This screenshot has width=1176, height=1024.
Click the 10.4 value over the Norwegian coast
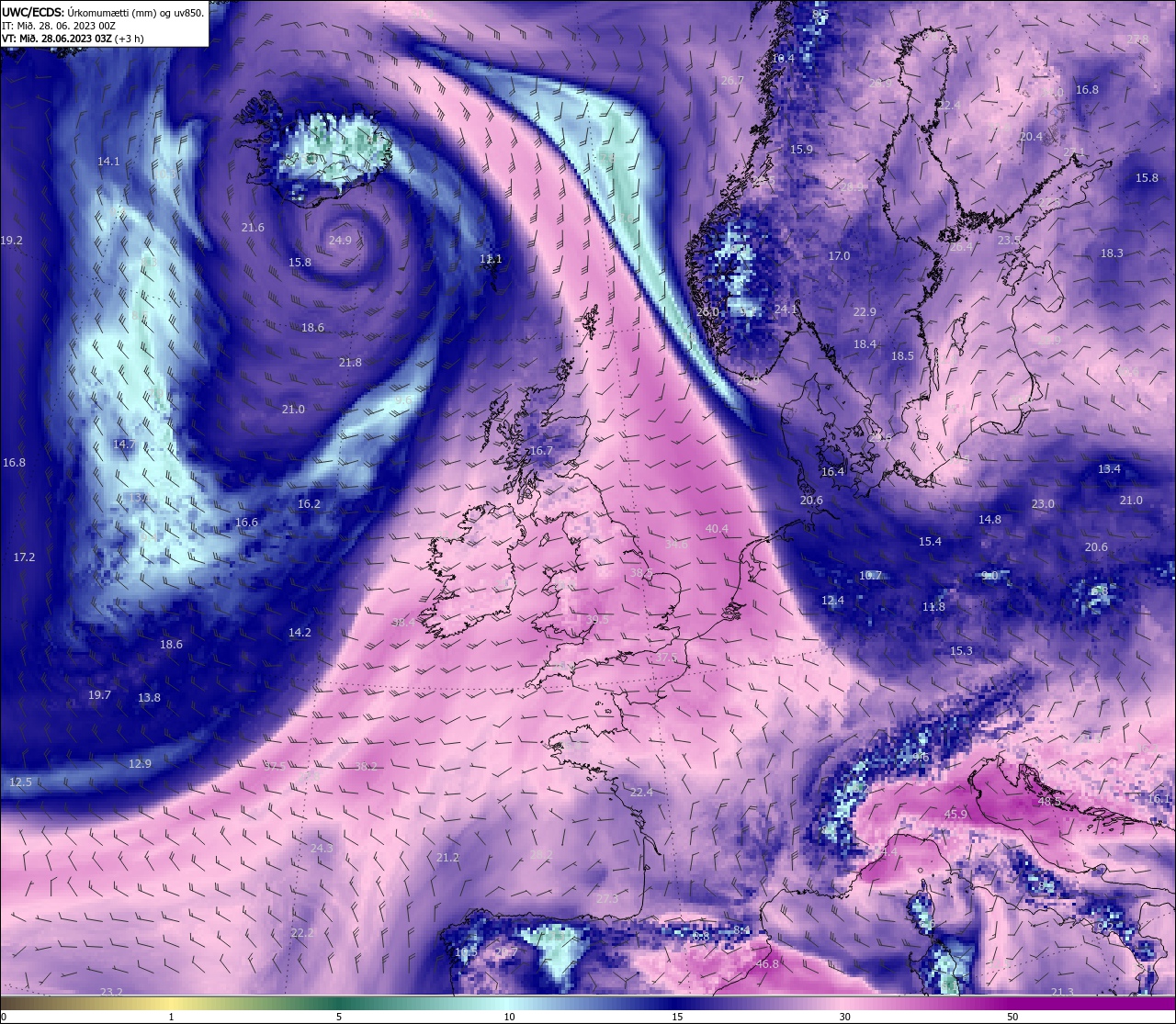[783, 59]
